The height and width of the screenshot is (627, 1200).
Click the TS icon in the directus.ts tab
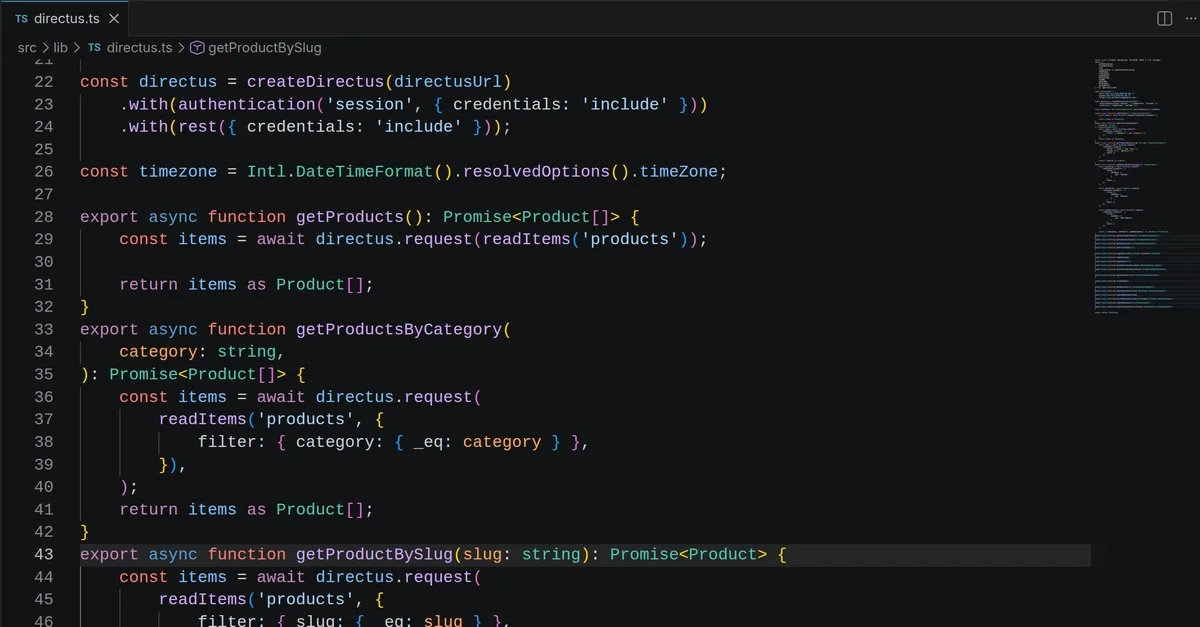tap(21, 19)
